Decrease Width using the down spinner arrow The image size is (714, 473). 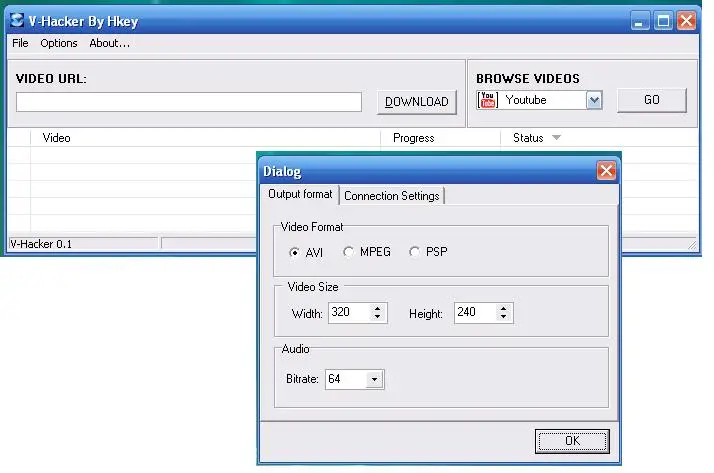click(377, 317)
